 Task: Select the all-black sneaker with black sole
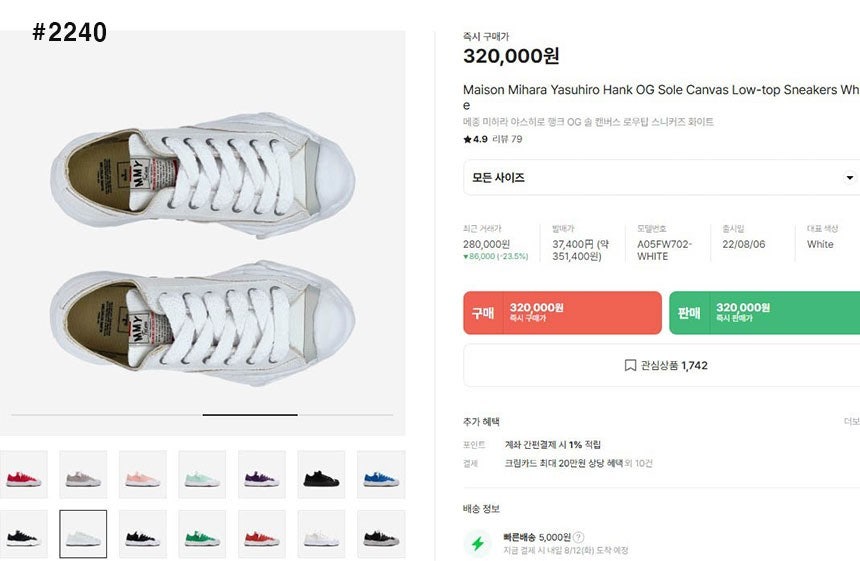(321, 474)
